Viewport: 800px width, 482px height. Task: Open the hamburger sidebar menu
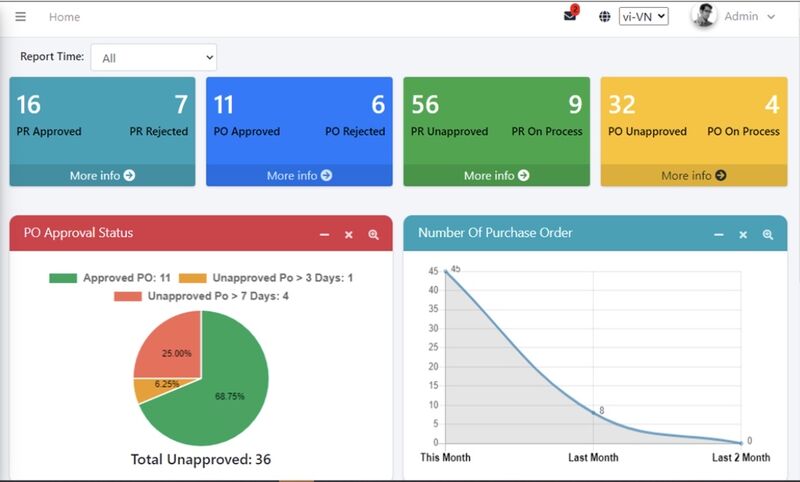pos(21,17)
